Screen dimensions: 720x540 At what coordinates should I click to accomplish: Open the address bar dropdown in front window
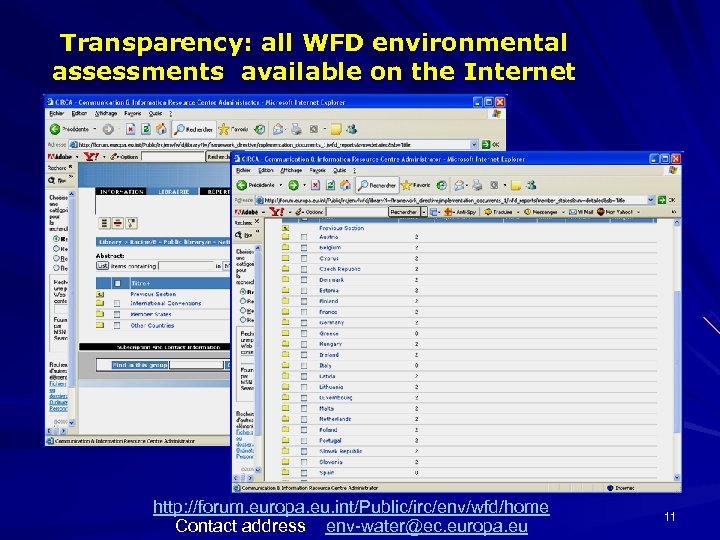point(650,200)
